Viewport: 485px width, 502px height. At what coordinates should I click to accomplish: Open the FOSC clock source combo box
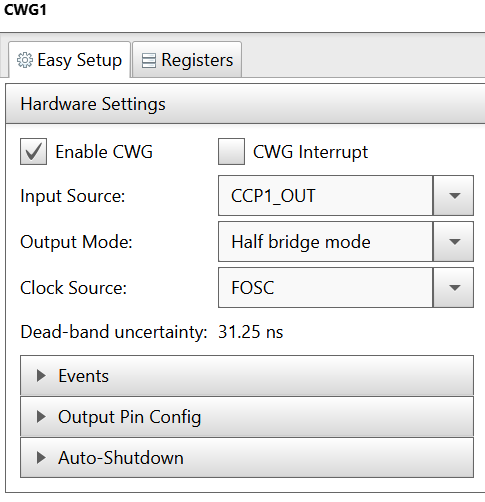(346, 288)
